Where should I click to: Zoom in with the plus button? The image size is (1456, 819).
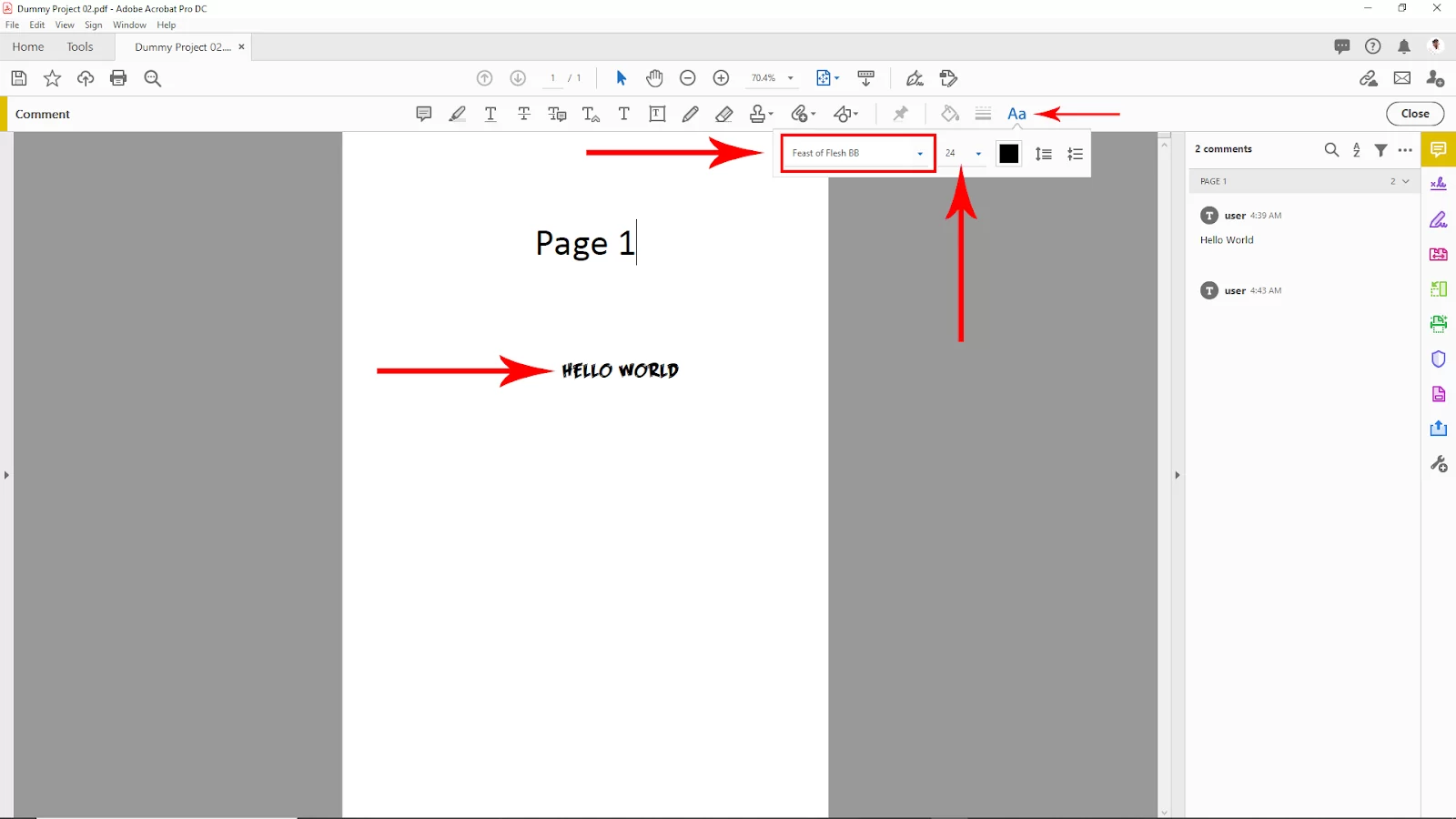[x=721, y=78]
